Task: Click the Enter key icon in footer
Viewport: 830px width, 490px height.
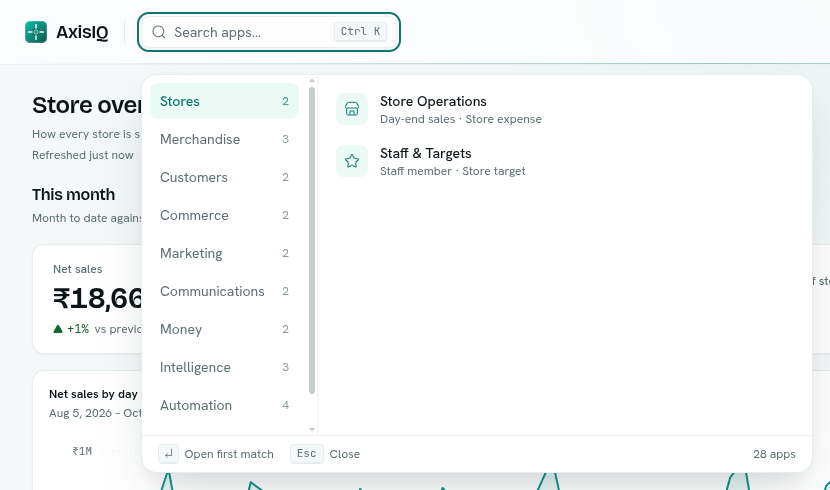Action: point(168,454)
